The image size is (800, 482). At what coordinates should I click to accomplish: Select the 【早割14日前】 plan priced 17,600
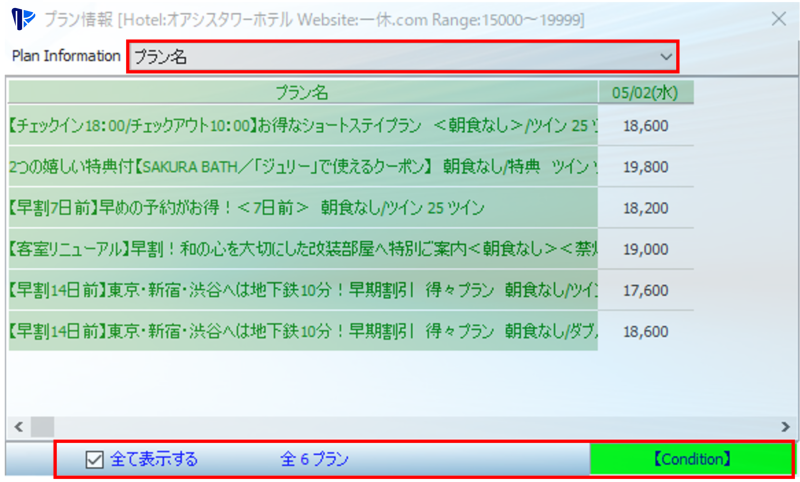pyautogui.click(x=302, y=290)
